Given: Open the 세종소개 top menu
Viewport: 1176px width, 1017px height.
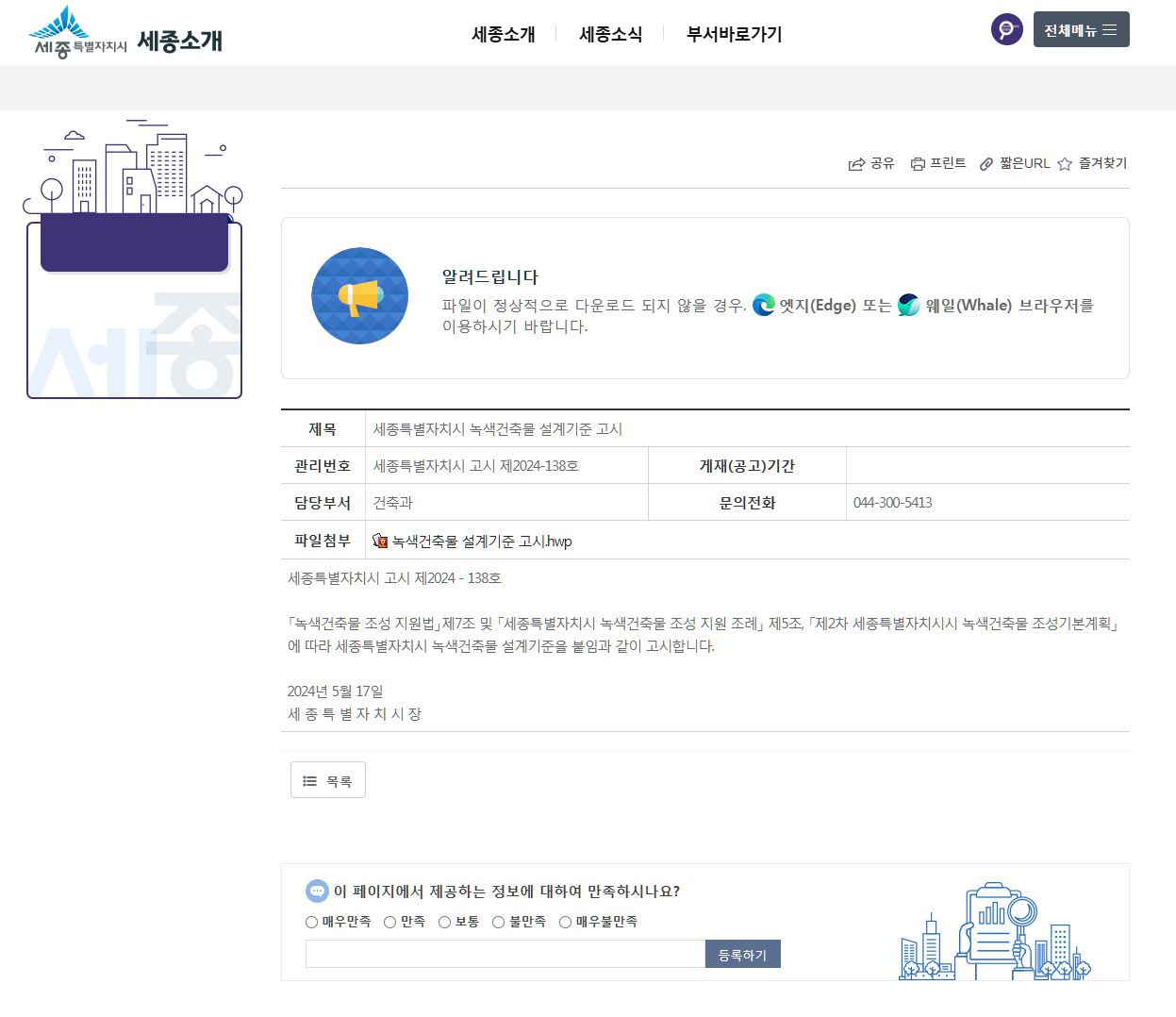Looking at the screenshot, I should point(504,34).
